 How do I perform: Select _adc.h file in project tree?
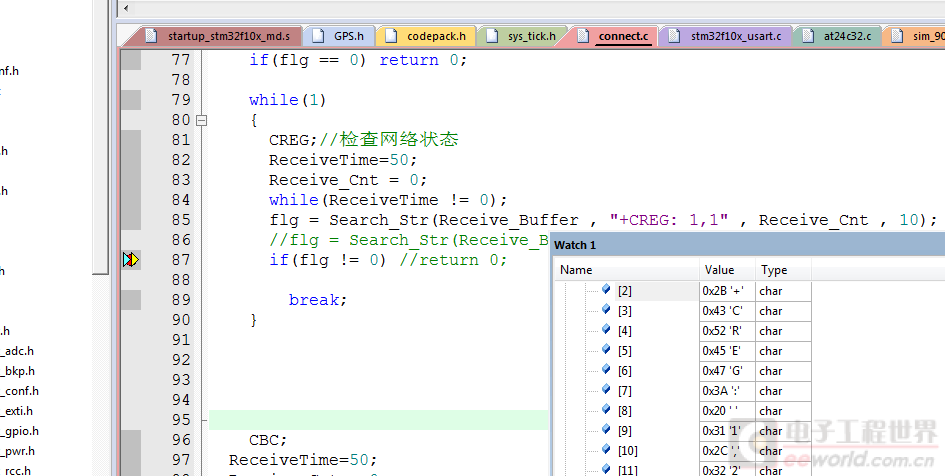tap(18, 351)
